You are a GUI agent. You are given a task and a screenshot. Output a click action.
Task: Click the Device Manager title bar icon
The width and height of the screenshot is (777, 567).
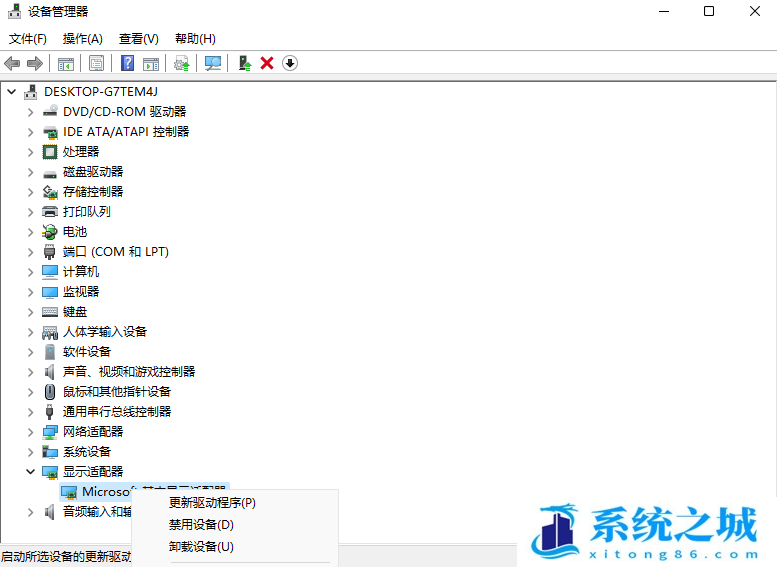click(x=14, y=11)
